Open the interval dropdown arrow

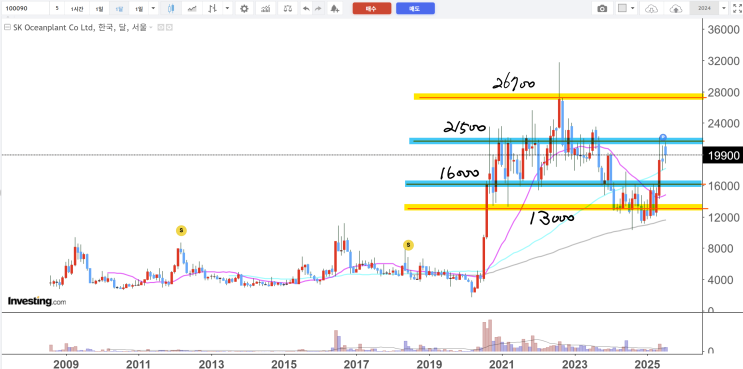(x=153, y=9)
